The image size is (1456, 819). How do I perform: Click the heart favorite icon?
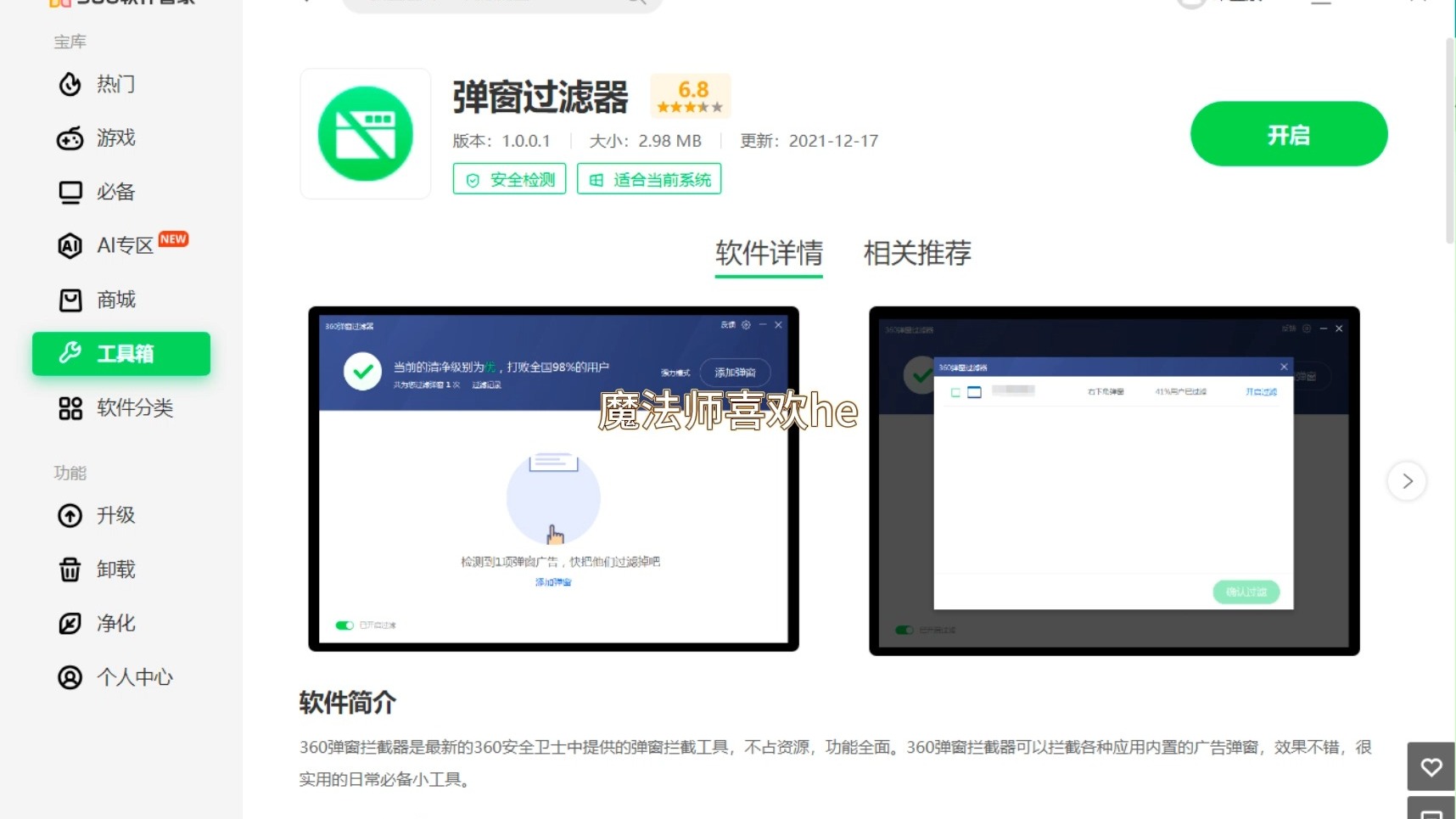coord(1431,767)
